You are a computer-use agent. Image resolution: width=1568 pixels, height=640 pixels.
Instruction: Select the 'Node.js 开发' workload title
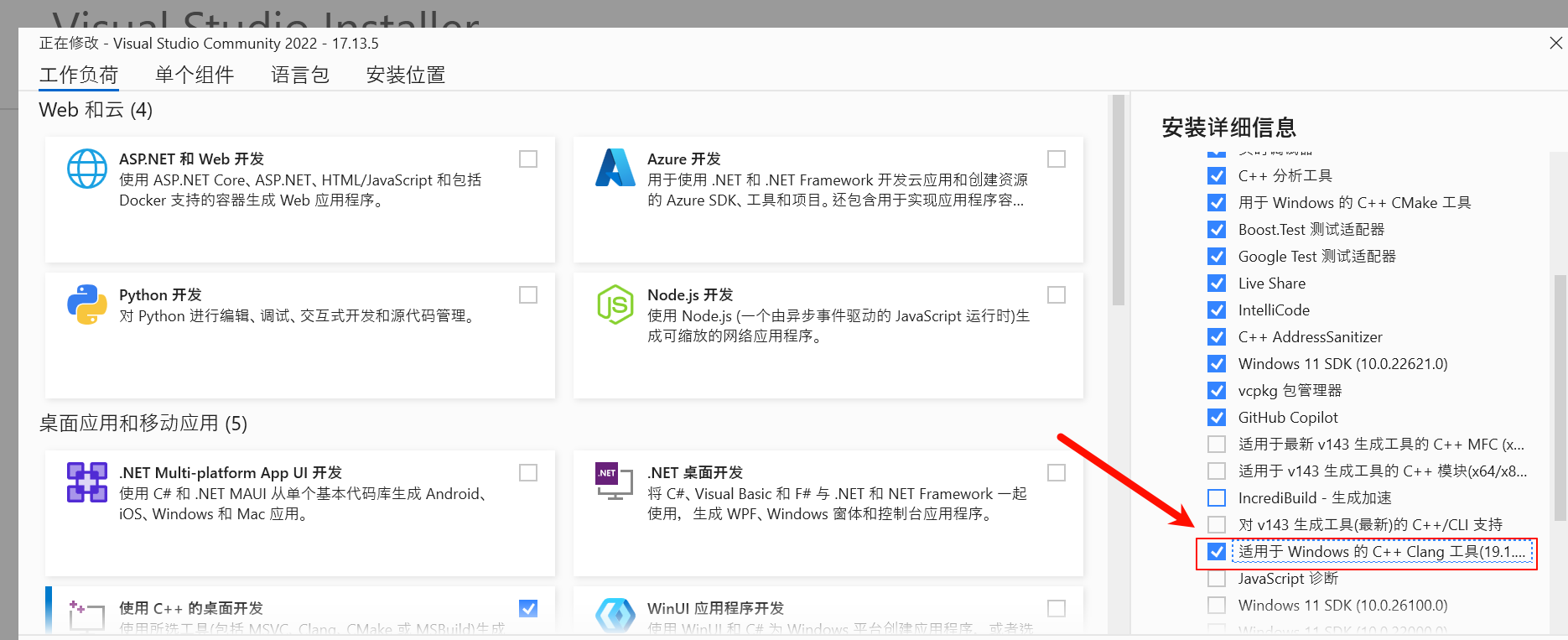pos(690,295)
